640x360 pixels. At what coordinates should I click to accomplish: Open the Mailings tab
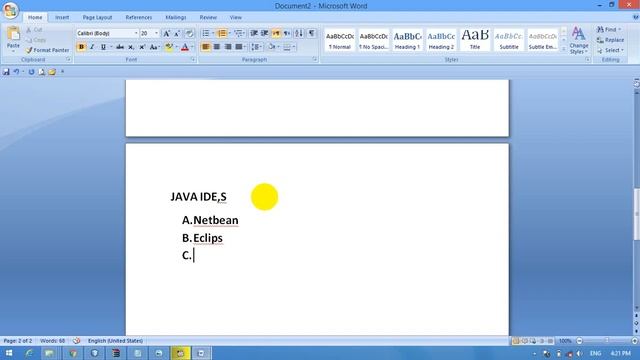[x=176, y=18]
